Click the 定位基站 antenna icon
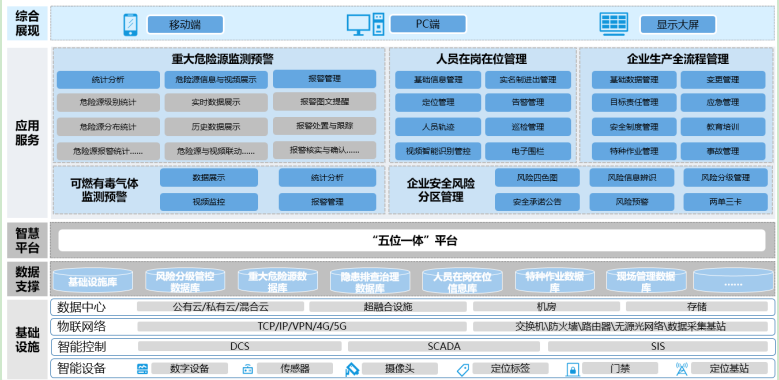 click(x=682, y=369)
